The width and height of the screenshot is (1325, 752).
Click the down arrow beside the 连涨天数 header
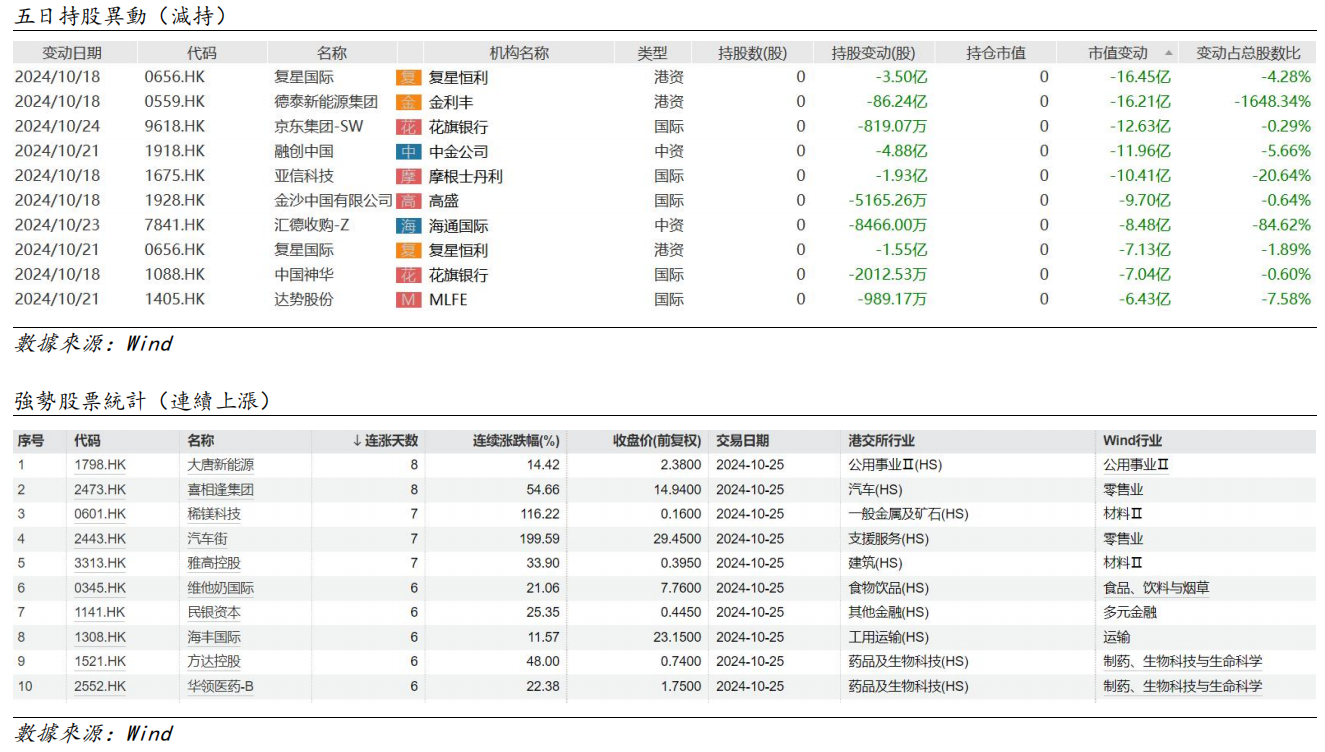357,440
